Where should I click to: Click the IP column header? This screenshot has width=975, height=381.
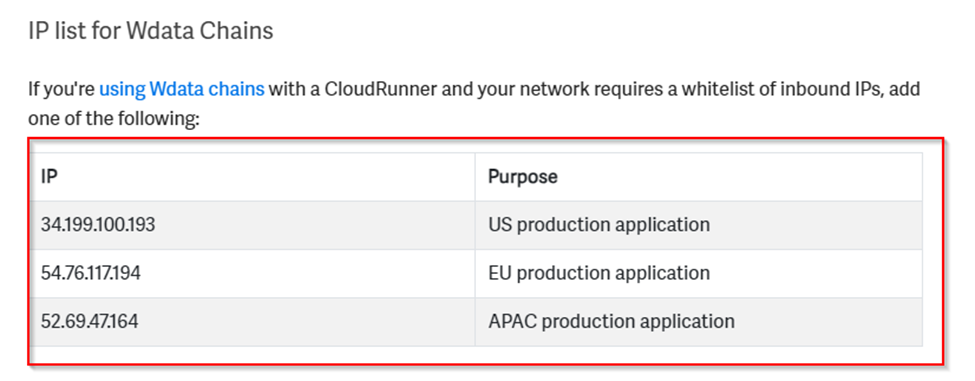coord(252,177)
